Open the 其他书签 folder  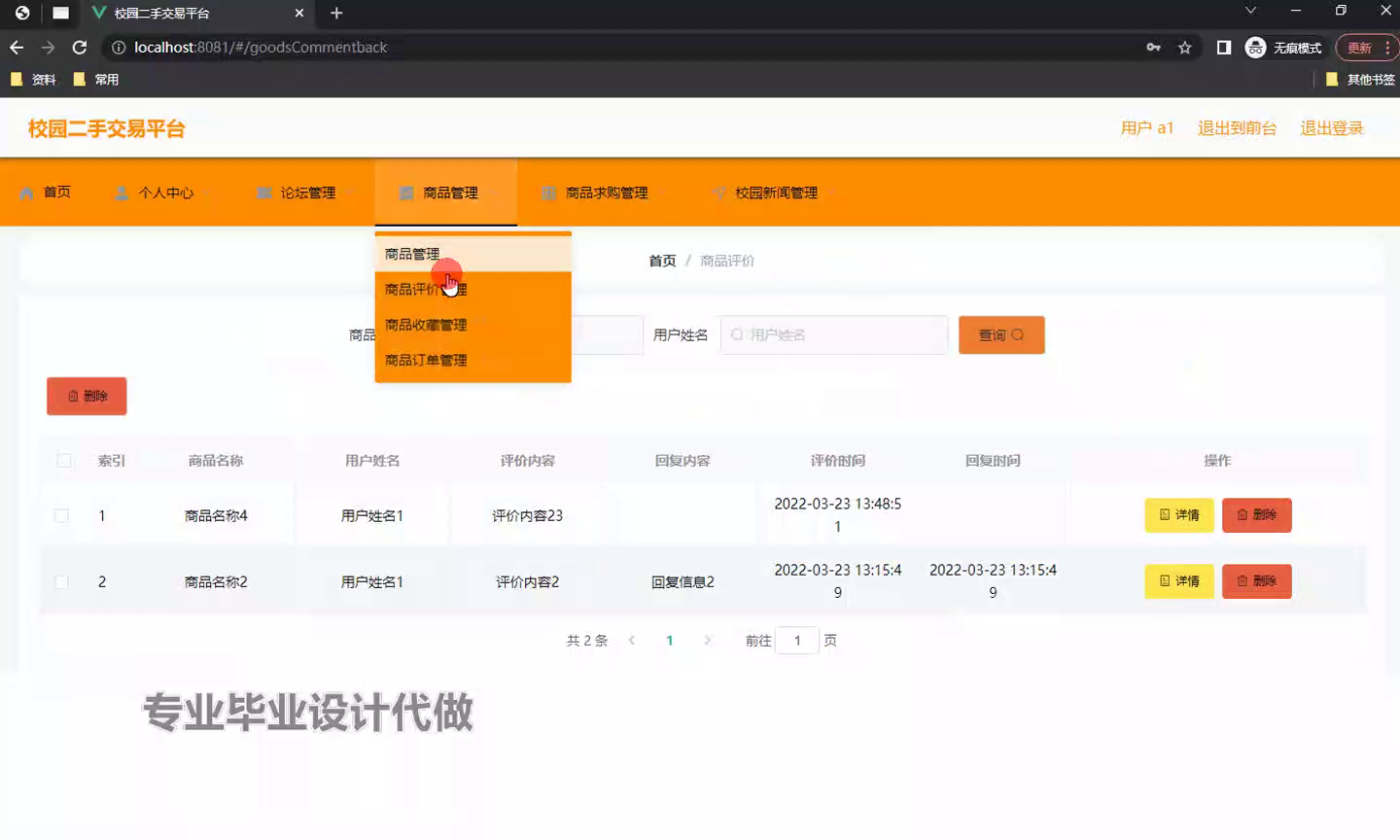click(x=1360, y=80)
